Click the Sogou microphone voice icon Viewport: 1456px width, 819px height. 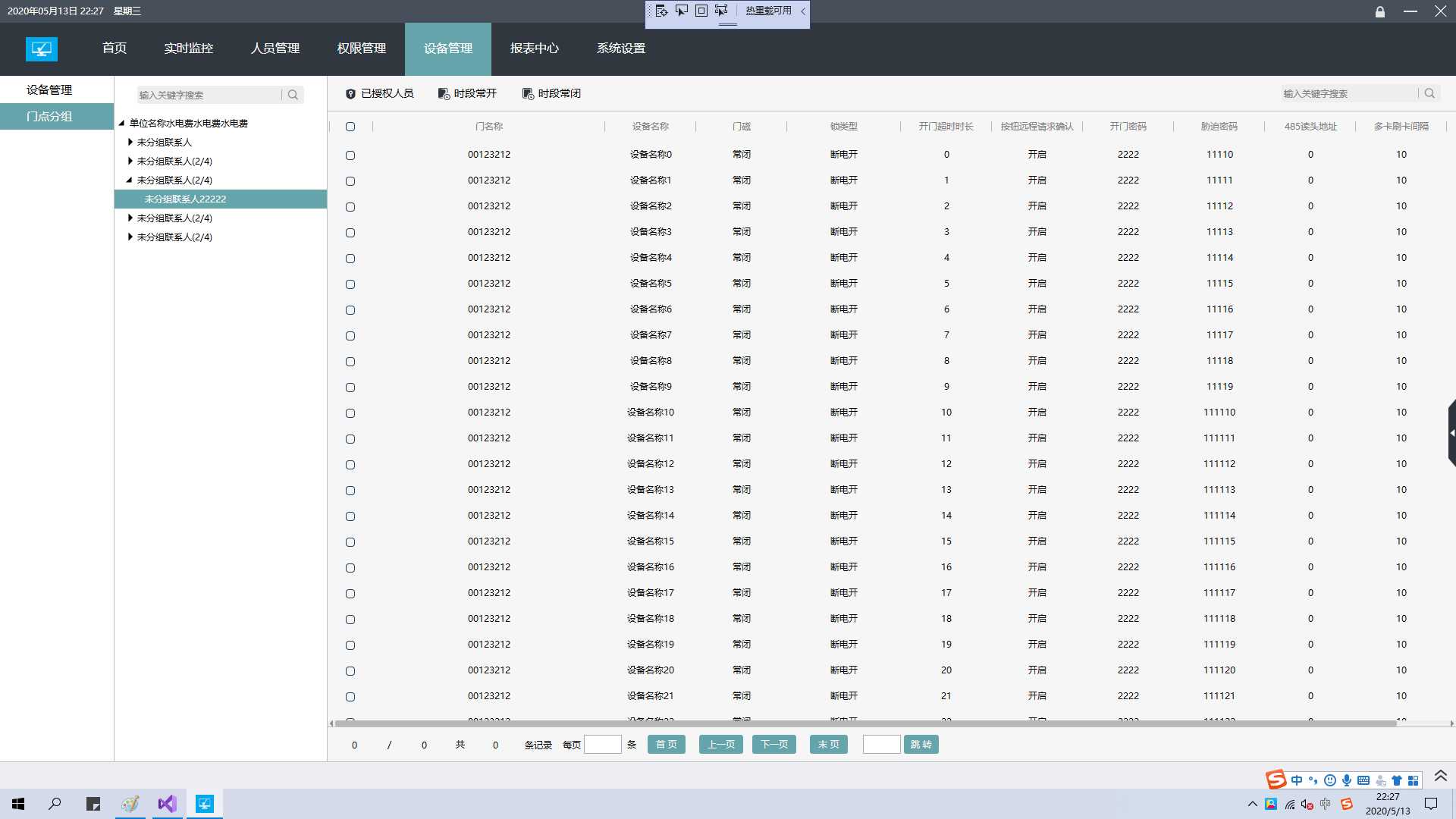[1347, 780]
